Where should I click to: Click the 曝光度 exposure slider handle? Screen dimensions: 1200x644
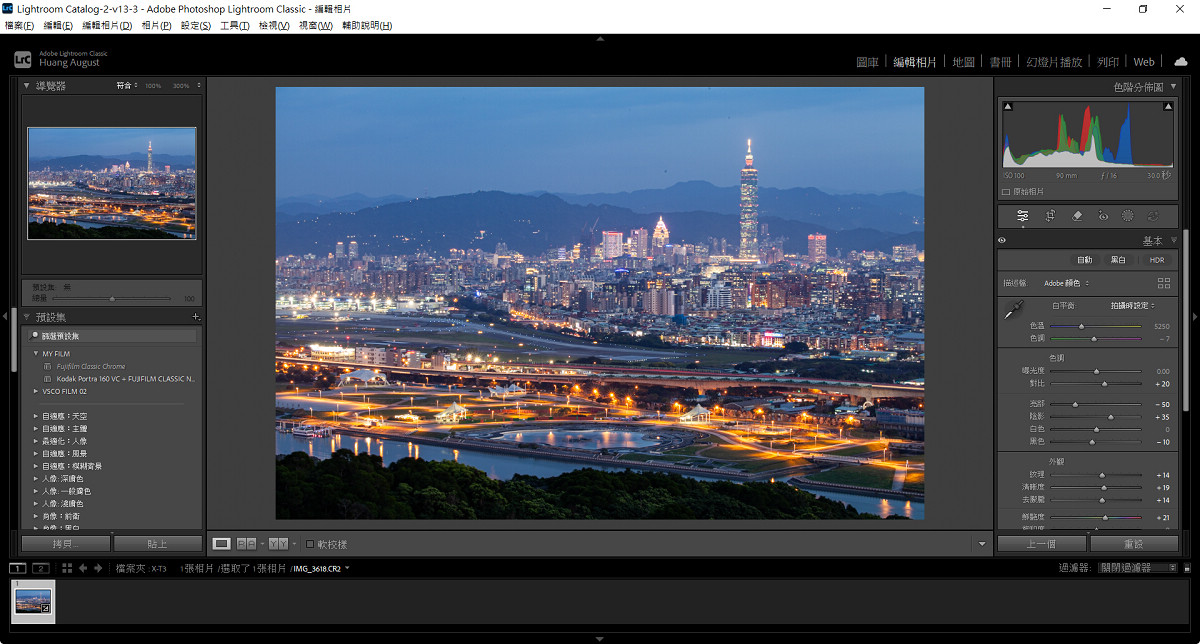[x=1096, y=371]
